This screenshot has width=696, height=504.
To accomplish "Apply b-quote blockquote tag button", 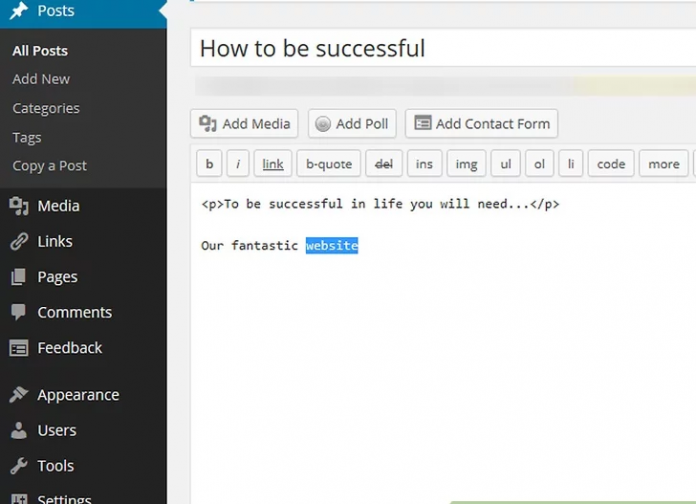I will [x=328, y=164].
